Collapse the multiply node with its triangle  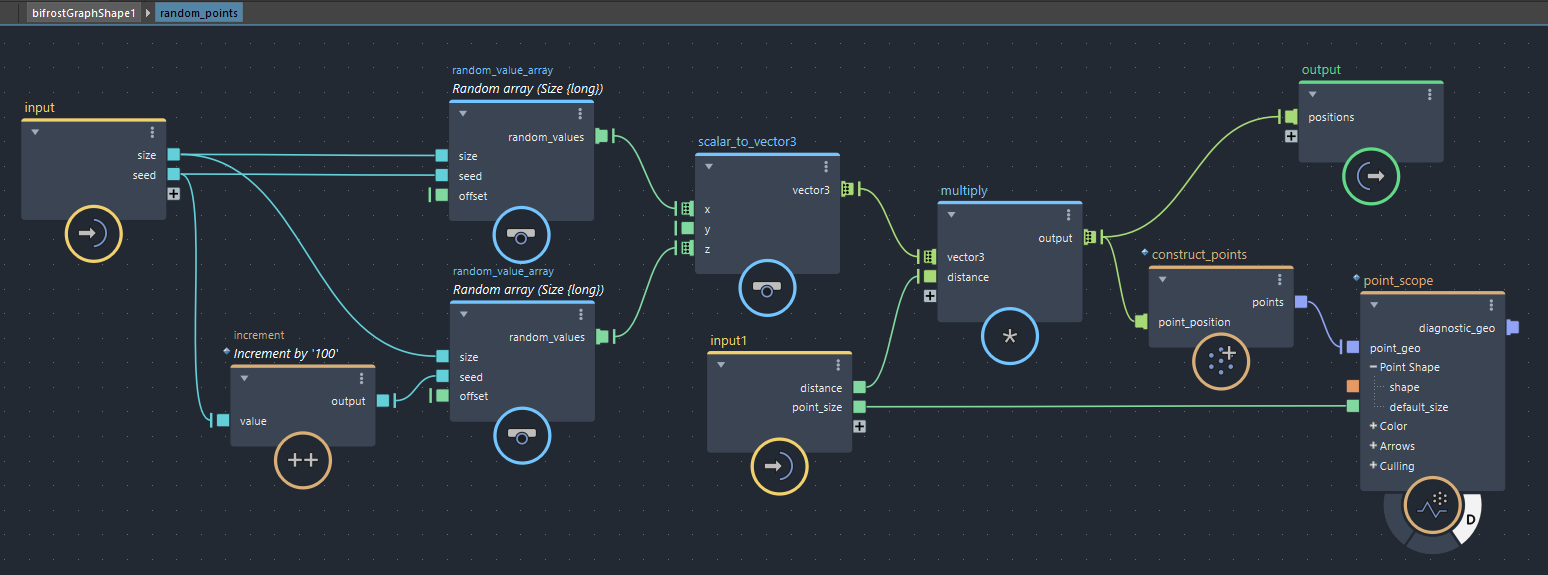952,215
